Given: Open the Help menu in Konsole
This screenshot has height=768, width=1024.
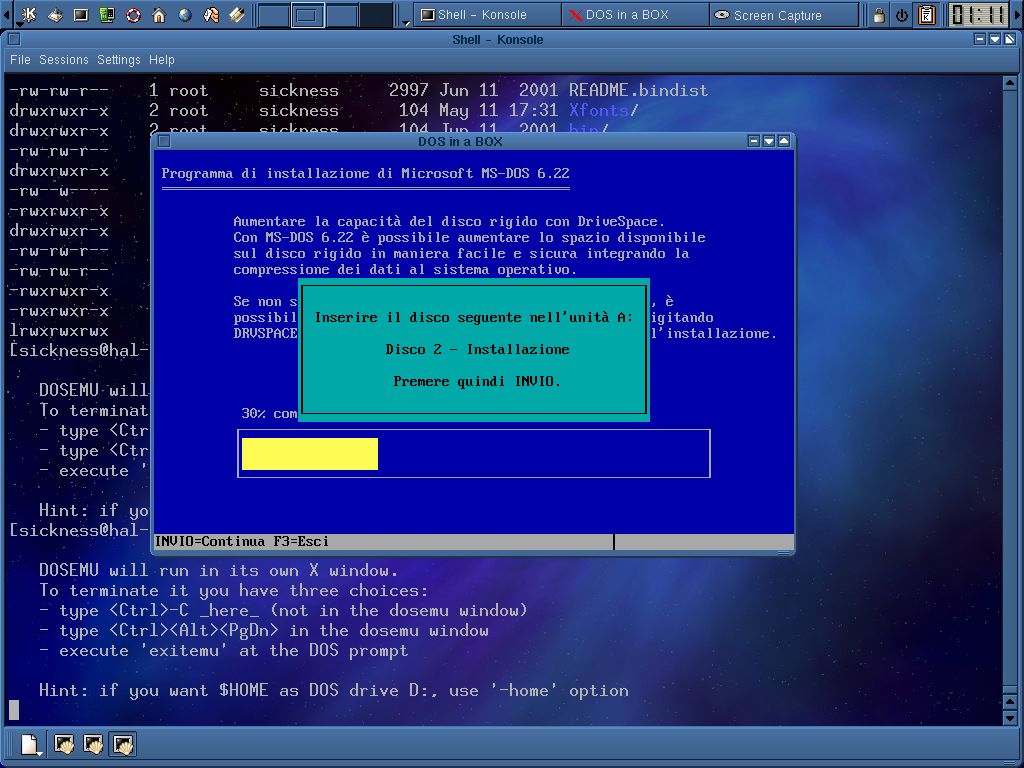Looking at the screenshot, I should tap(162, 60).
